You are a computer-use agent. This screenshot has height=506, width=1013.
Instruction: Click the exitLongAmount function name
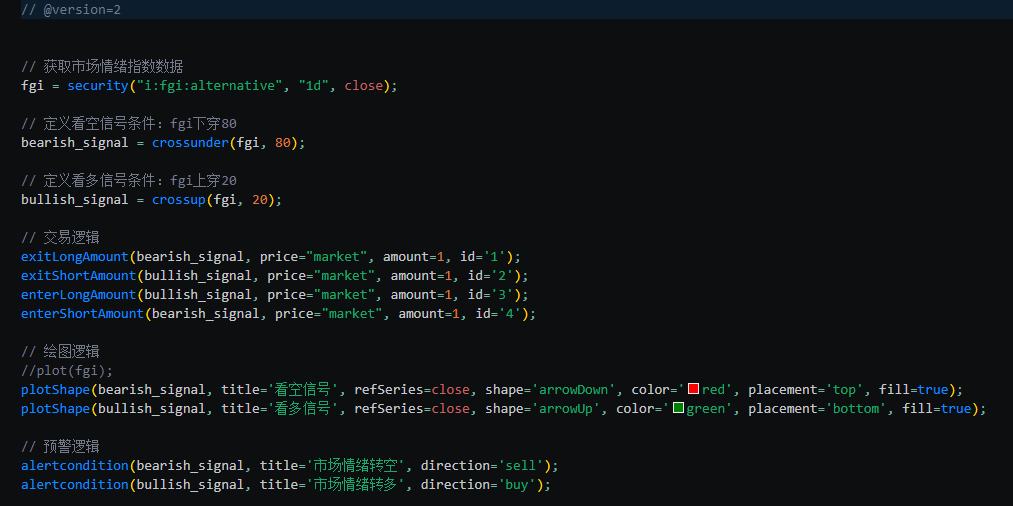[74, 257]
